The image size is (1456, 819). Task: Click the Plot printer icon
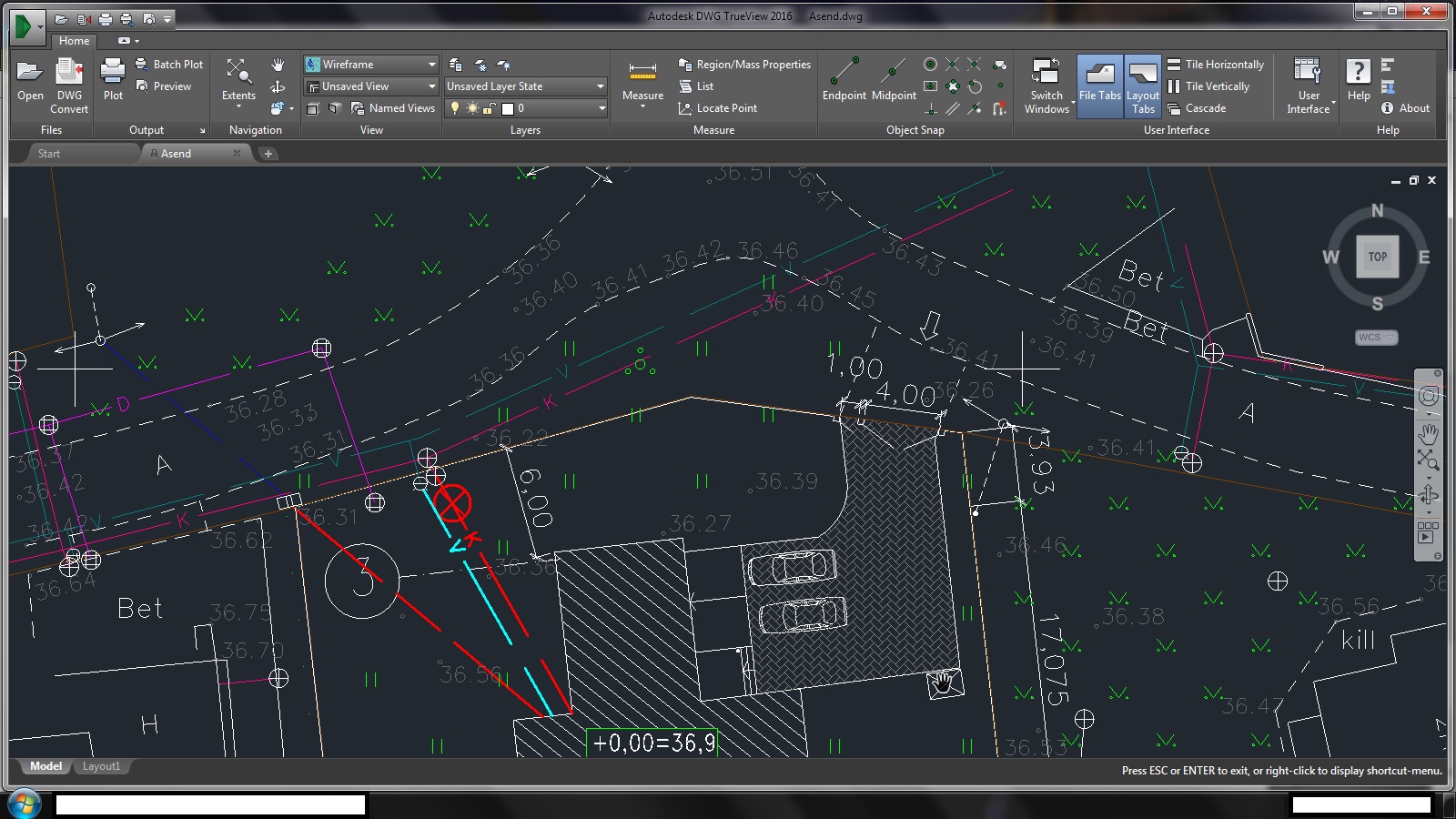113,73
